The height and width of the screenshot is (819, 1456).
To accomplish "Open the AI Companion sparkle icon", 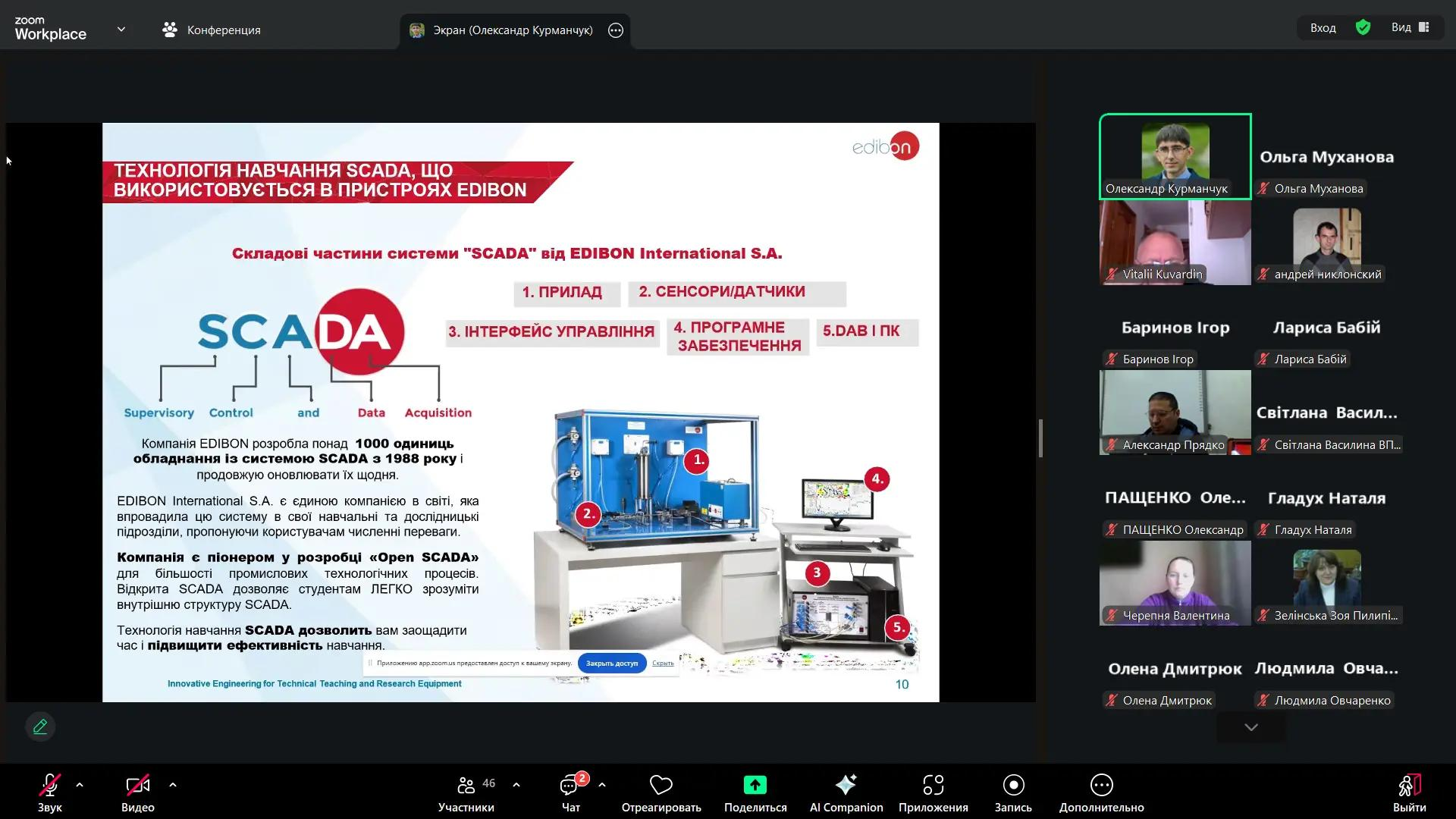I will [x=846, y=785].
